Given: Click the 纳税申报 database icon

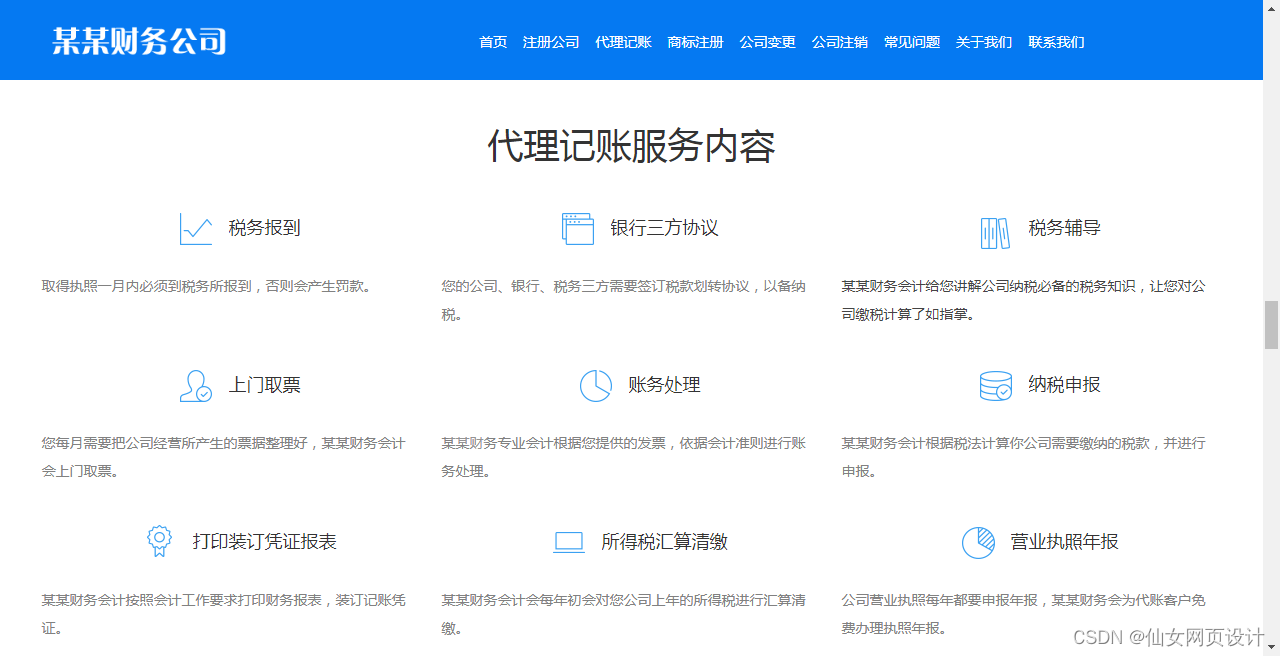Looking at the screenshot, I should 995,385.
